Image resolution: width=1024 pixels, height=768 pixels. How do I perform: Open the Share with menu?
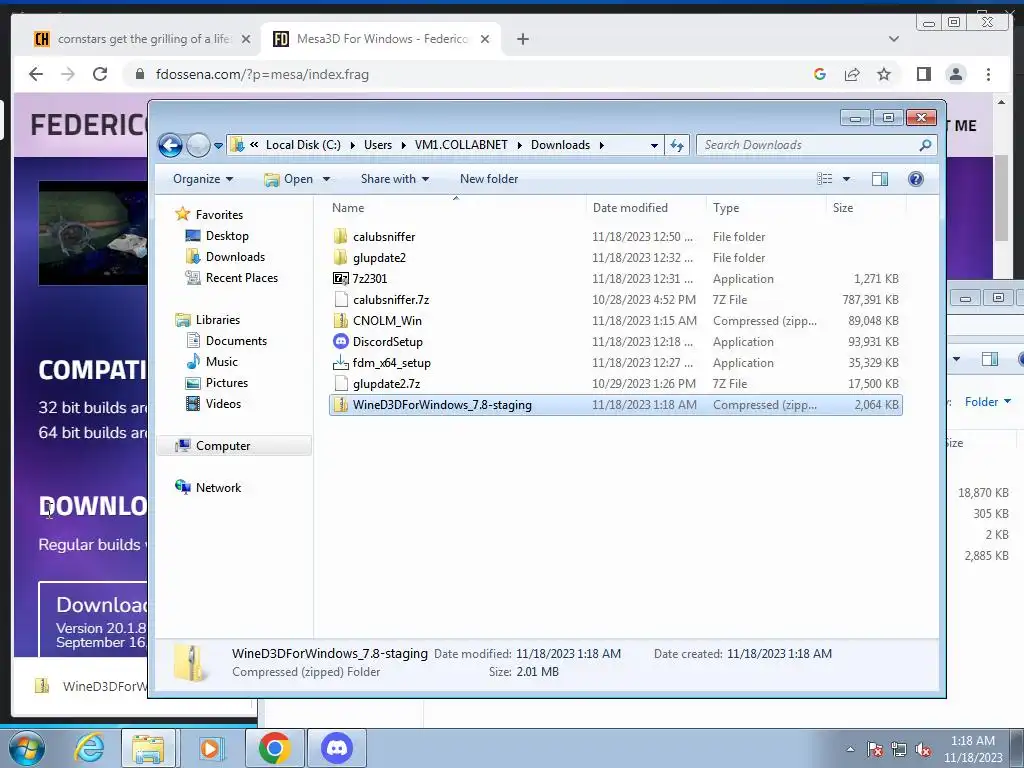click(x=394, y=179)
